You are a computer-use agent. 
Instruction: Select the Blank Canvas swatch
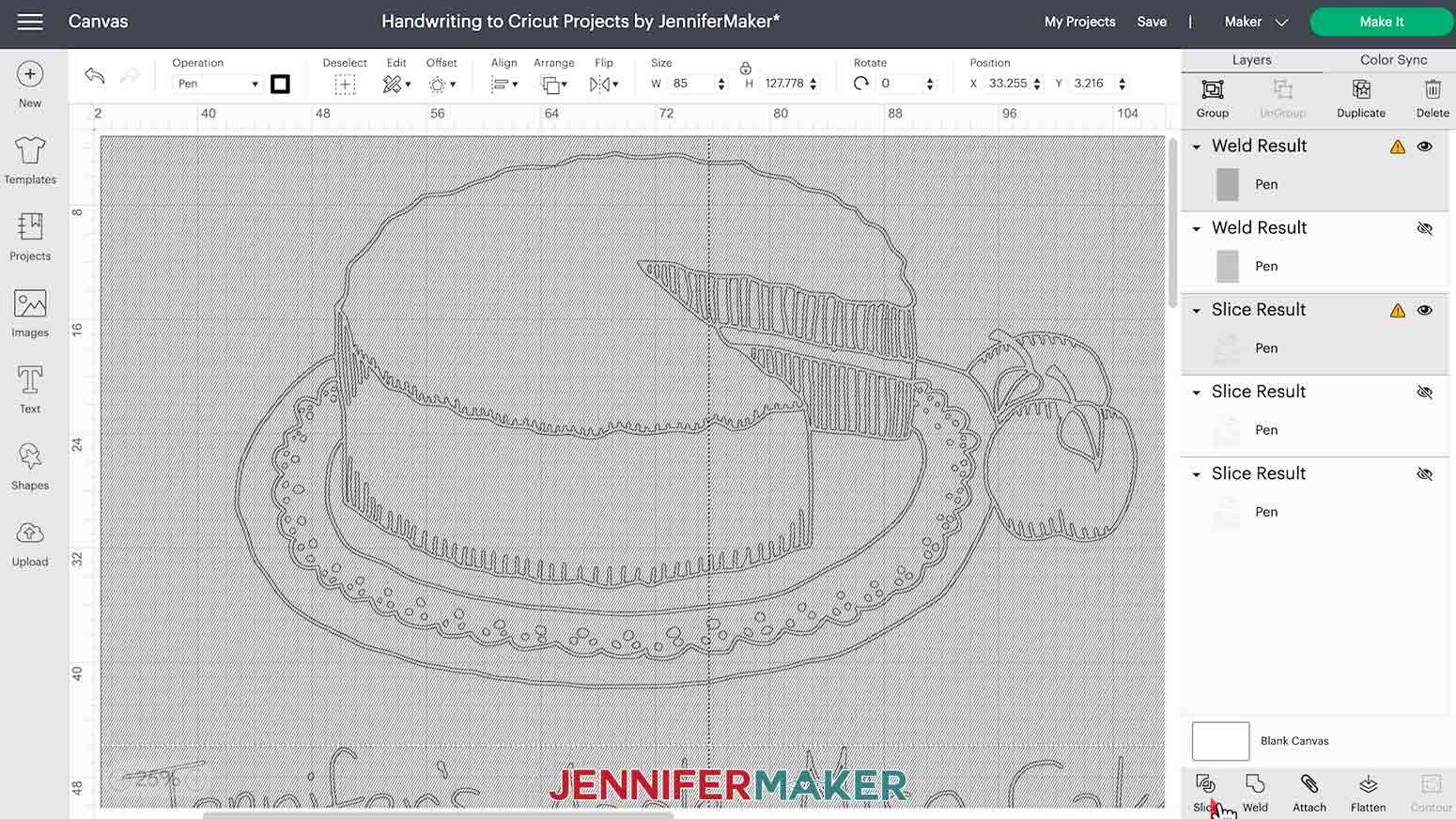tap(1220, 741)
